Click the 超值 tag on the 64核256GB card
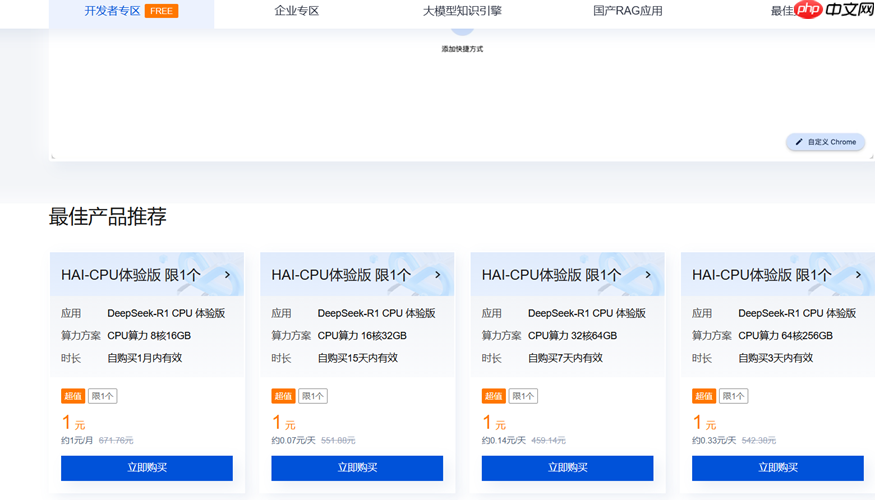The width and height of the screenshot is (875, 500). (x=704, y=396)
